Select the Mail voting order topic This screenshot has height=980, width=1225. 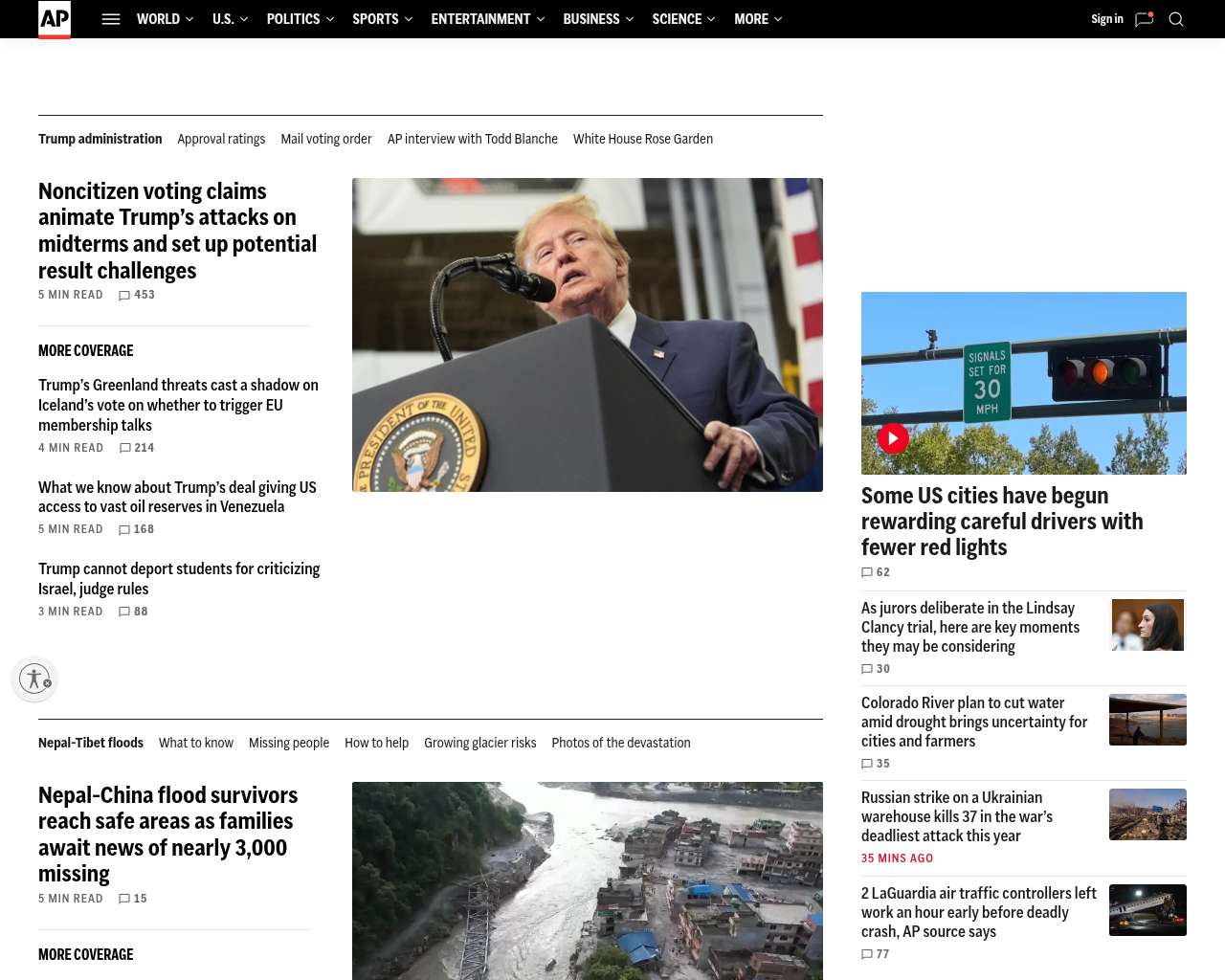(x=326, y=139)
